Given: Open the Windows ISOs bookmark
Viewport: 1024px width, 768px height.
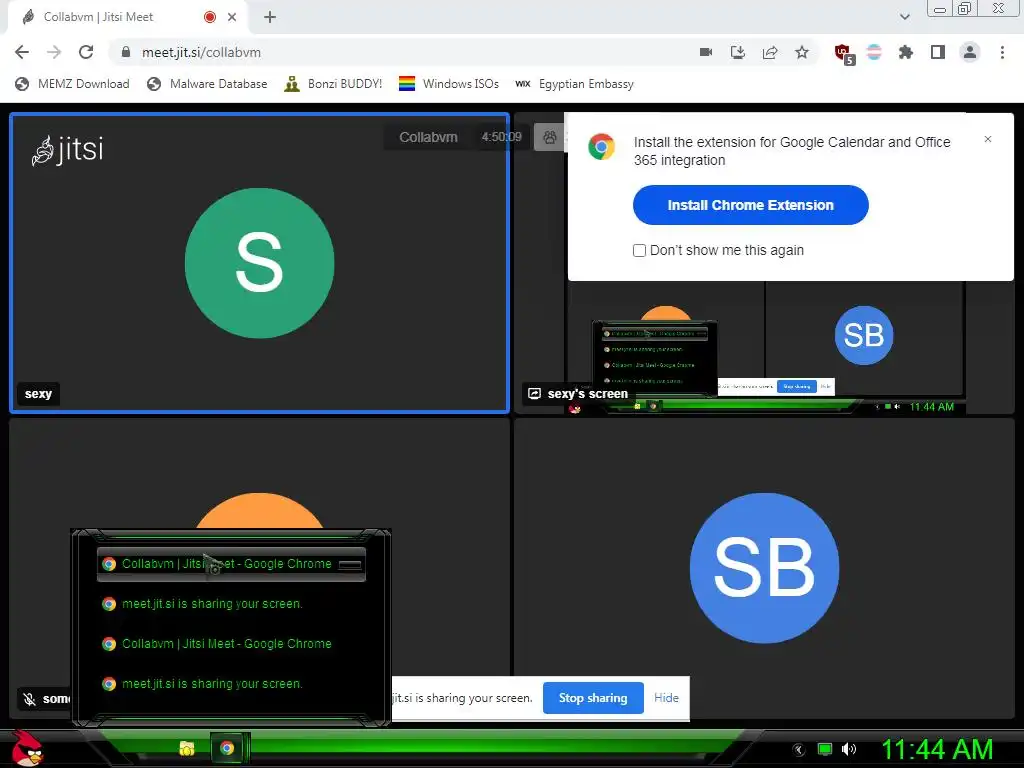Looking at the screenshot, I should [449, 84].
